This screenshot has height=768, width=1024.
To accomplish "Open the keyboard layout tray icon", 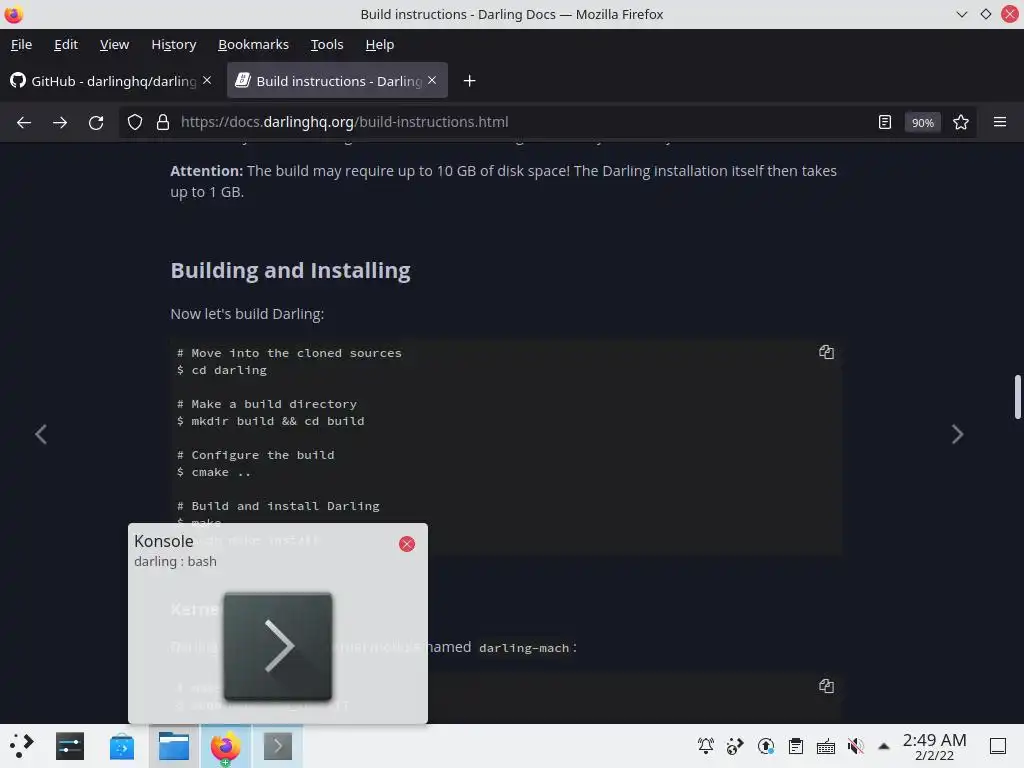I will (825, 746).
